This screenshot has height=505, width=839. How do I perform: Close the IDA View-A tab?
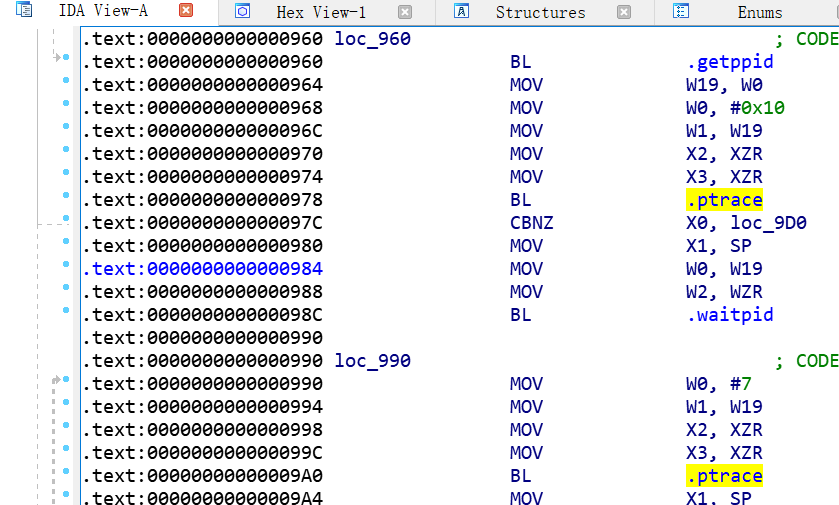click(186, 10)
